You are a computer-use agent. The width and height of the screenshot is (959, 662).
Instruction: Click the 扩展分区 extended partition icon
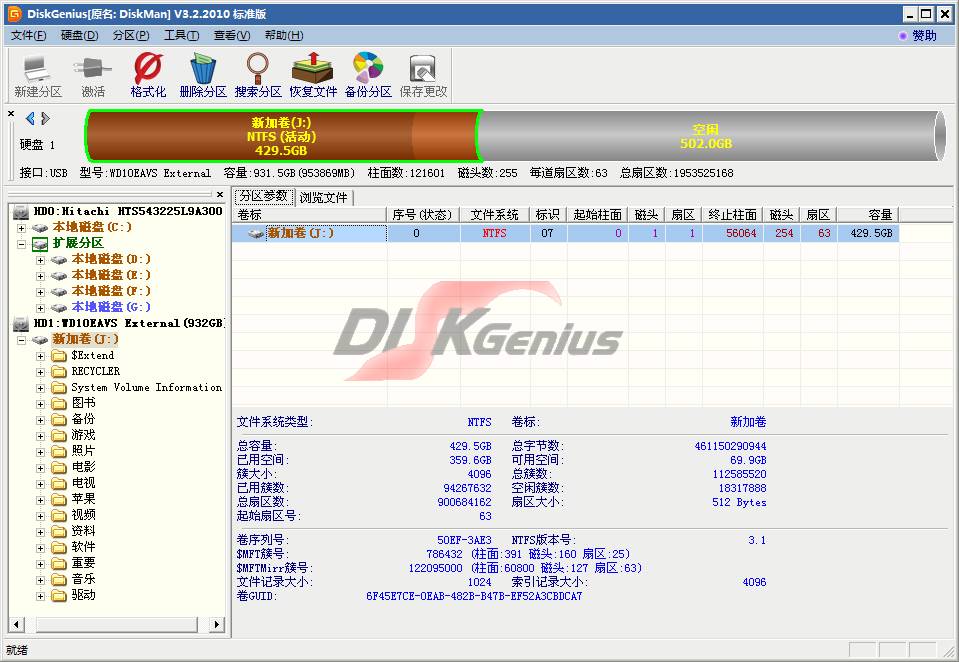click(40, 244)
